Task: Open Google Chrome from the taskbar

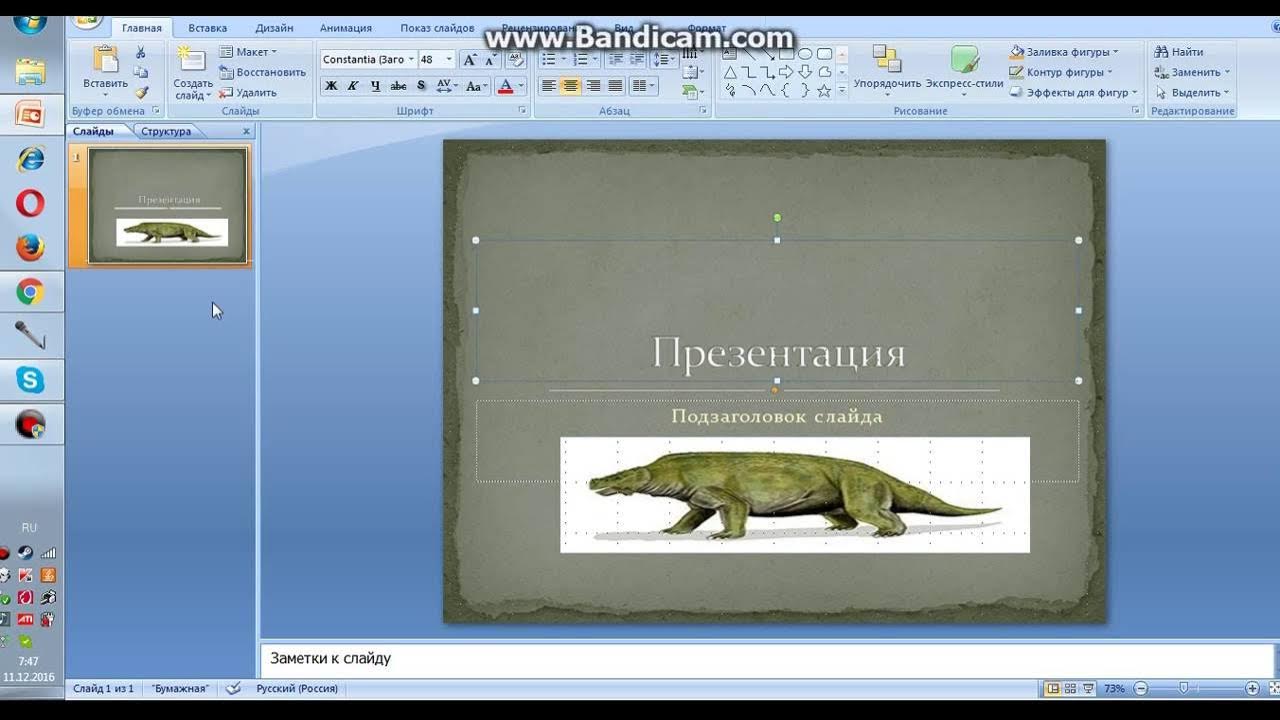Action: (30, 292)
